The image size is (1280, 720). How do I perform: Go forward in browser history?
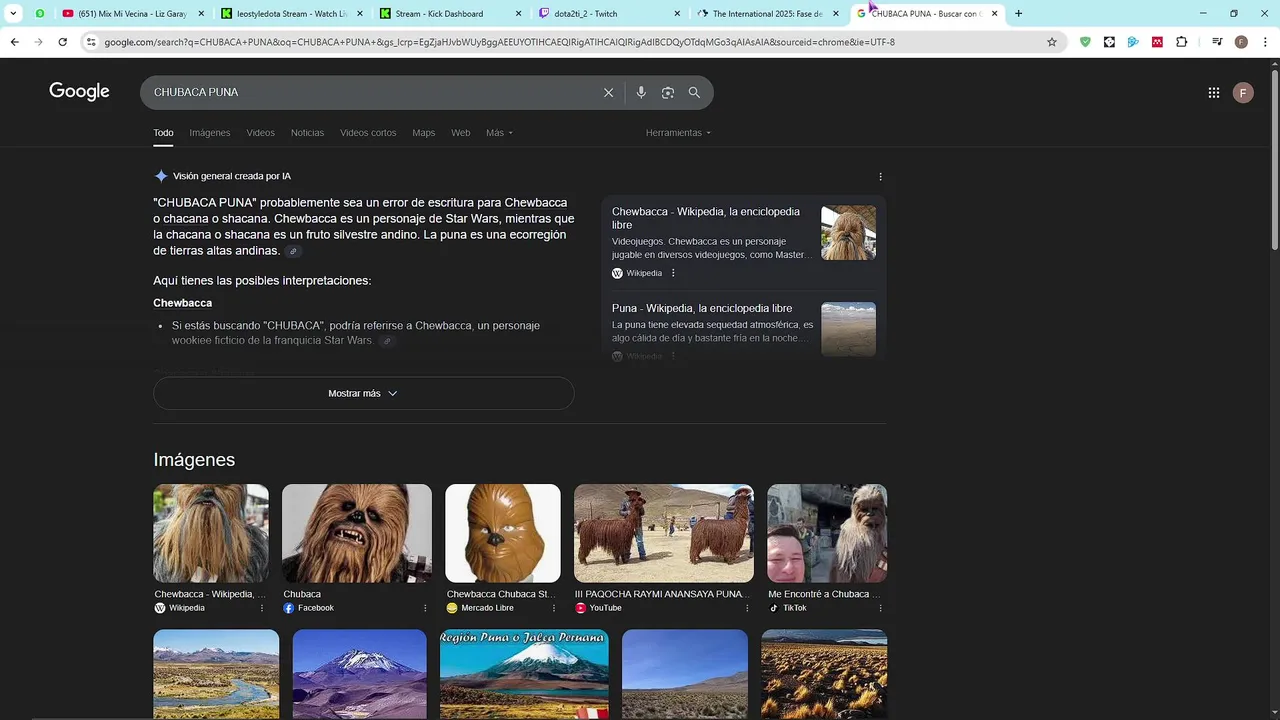(x=38, y=42)
